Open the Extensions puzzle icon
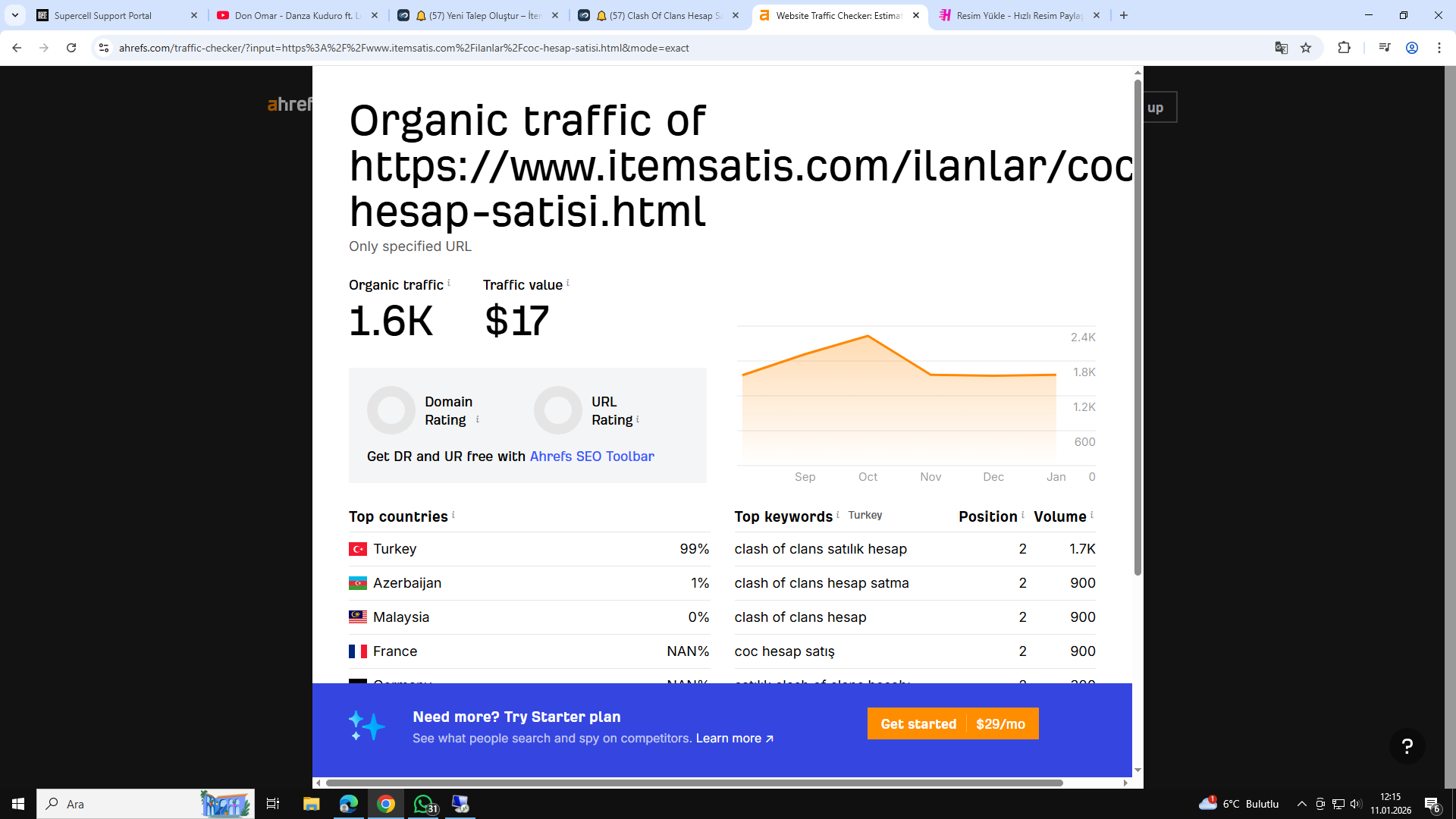This screenshot has height=819, width=1456. pos(1345,48)
